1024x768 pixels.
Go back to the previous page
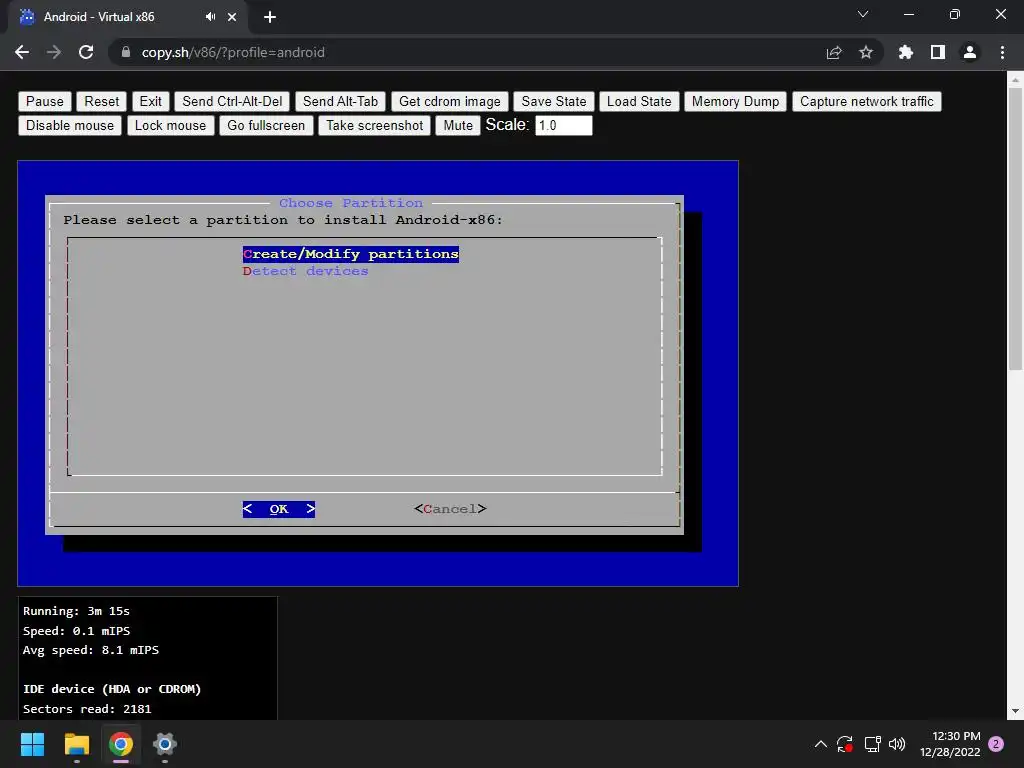pyautogui.click(x=22, y=52)
